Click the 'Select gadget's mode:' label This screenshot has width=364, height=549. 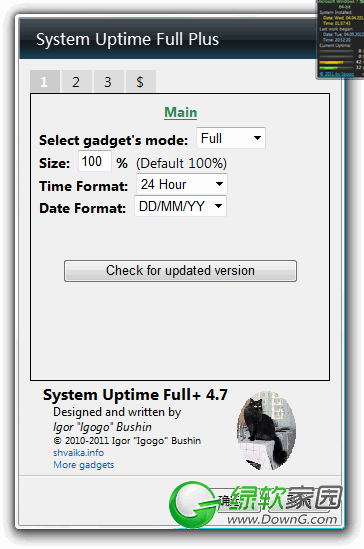click(113, 140)
